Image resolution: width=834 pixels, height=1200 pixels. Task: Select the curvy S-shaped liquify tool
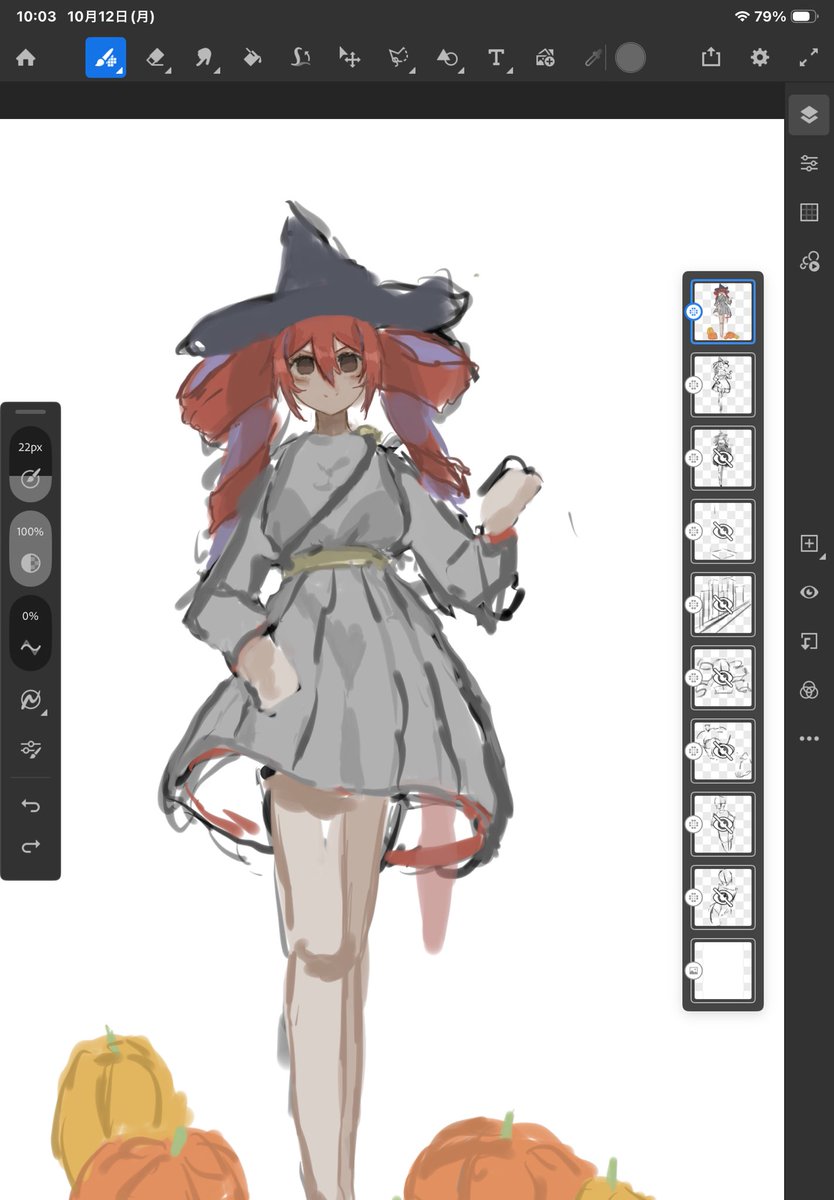[x=300, y=58]
